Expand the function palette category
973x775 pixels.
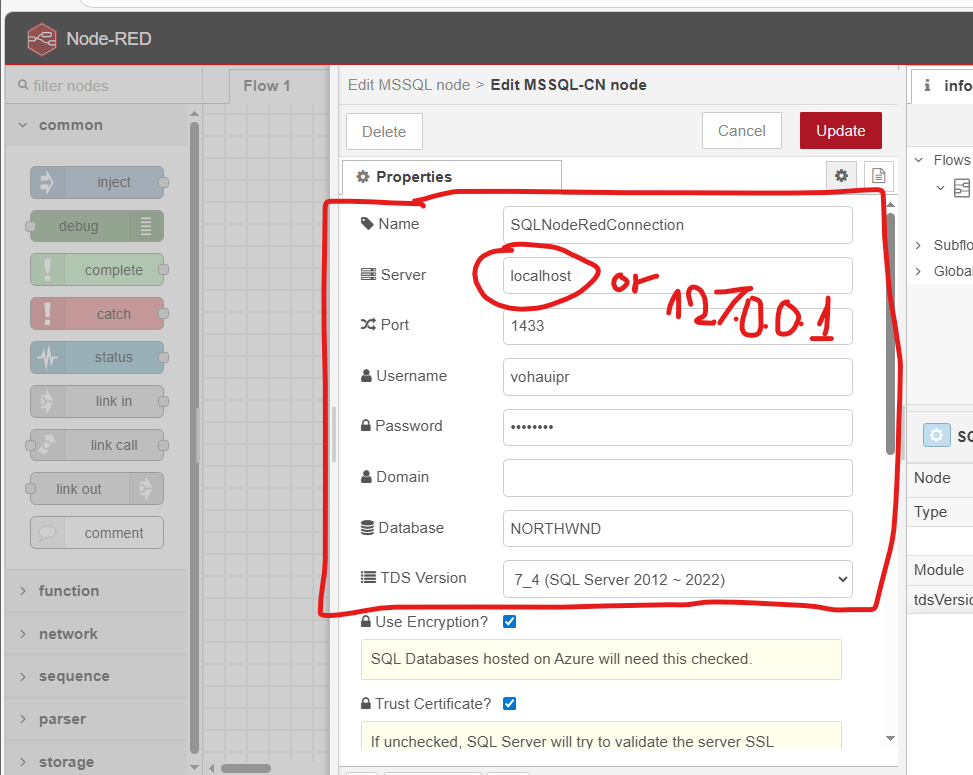pyautogui.click(x=68, y=591)
